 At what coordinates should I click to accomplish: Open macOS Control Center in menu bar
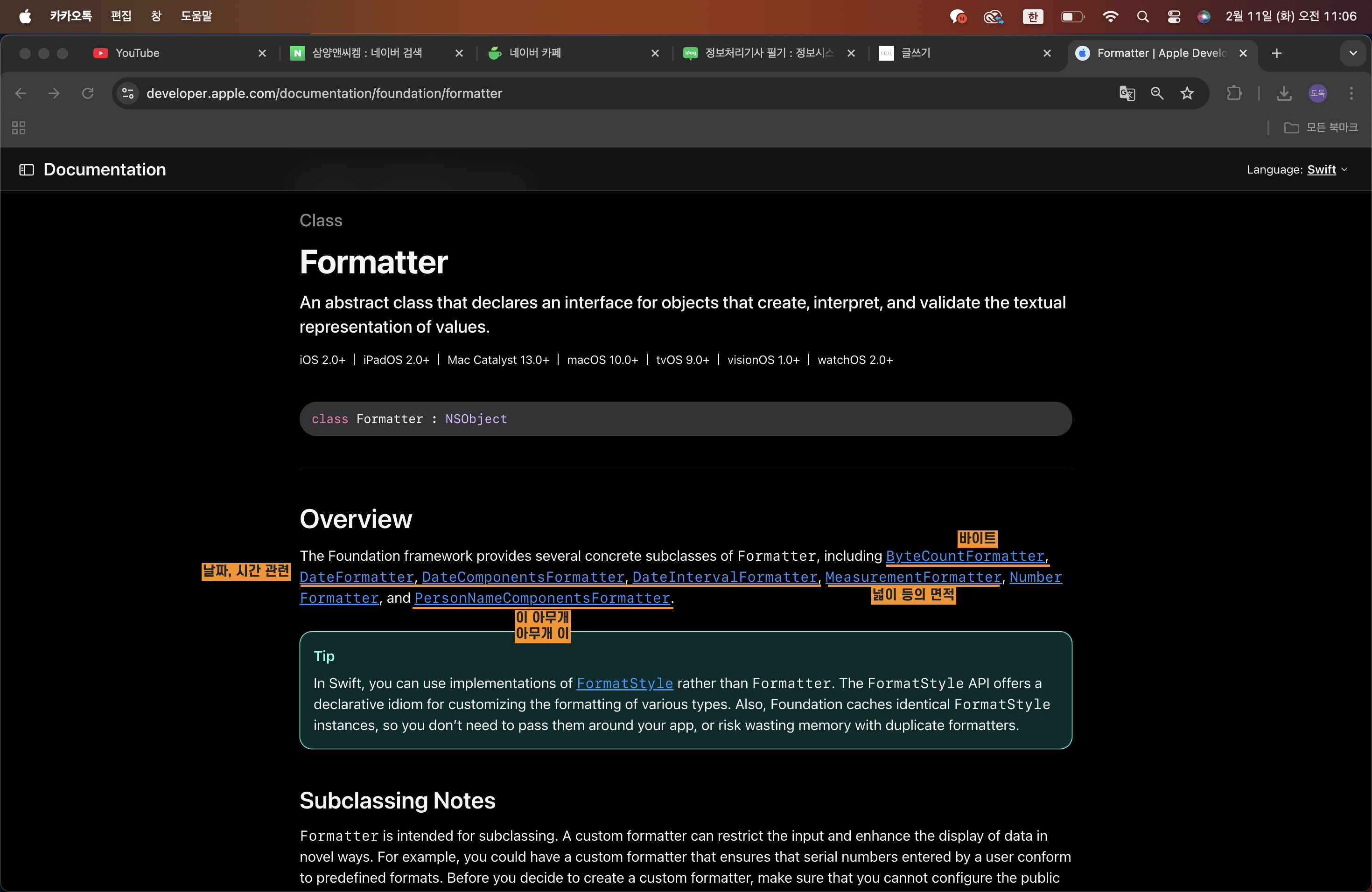(x=1174, y=17)
